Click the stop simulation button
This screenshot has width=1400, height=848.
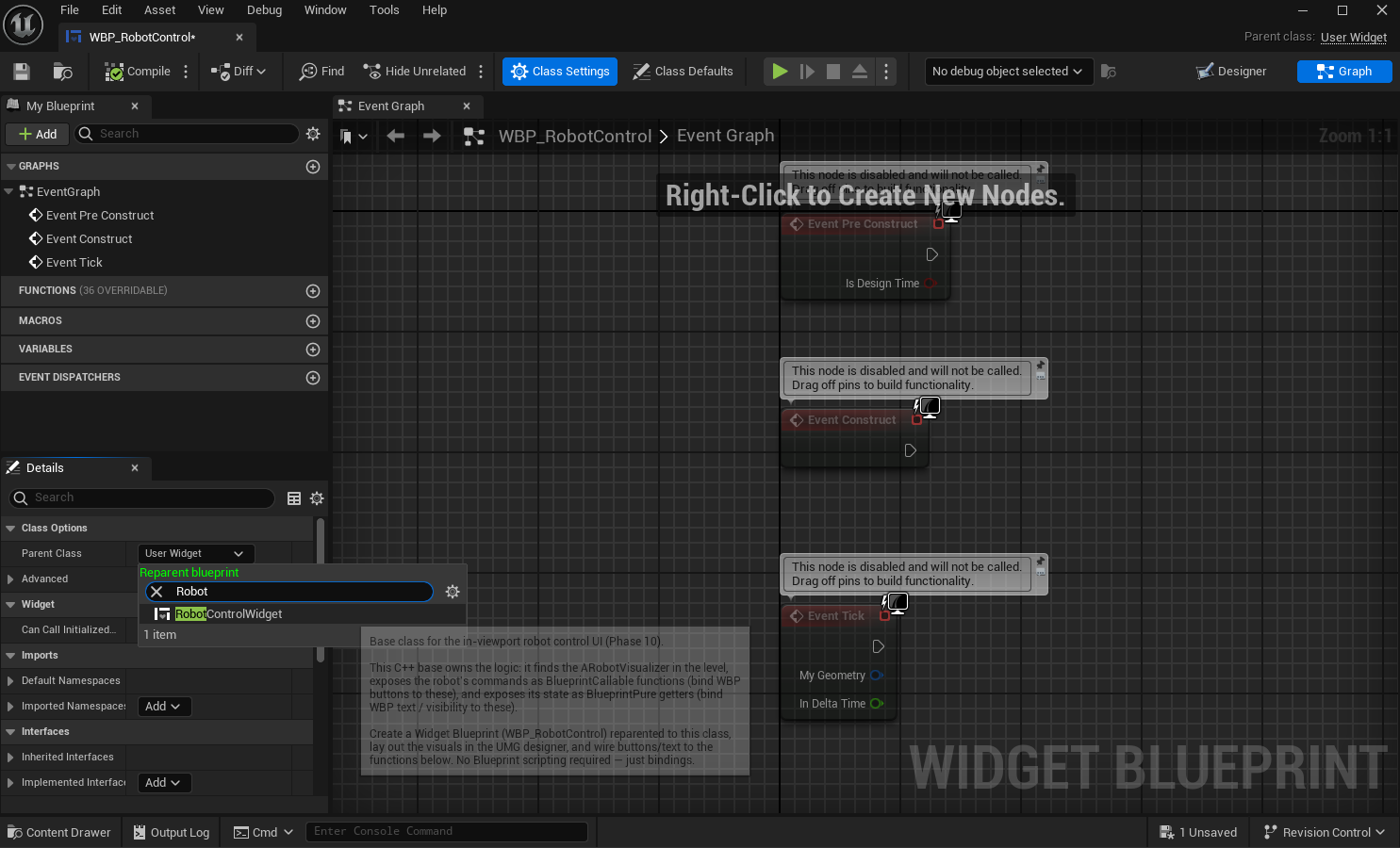point(833,72)
